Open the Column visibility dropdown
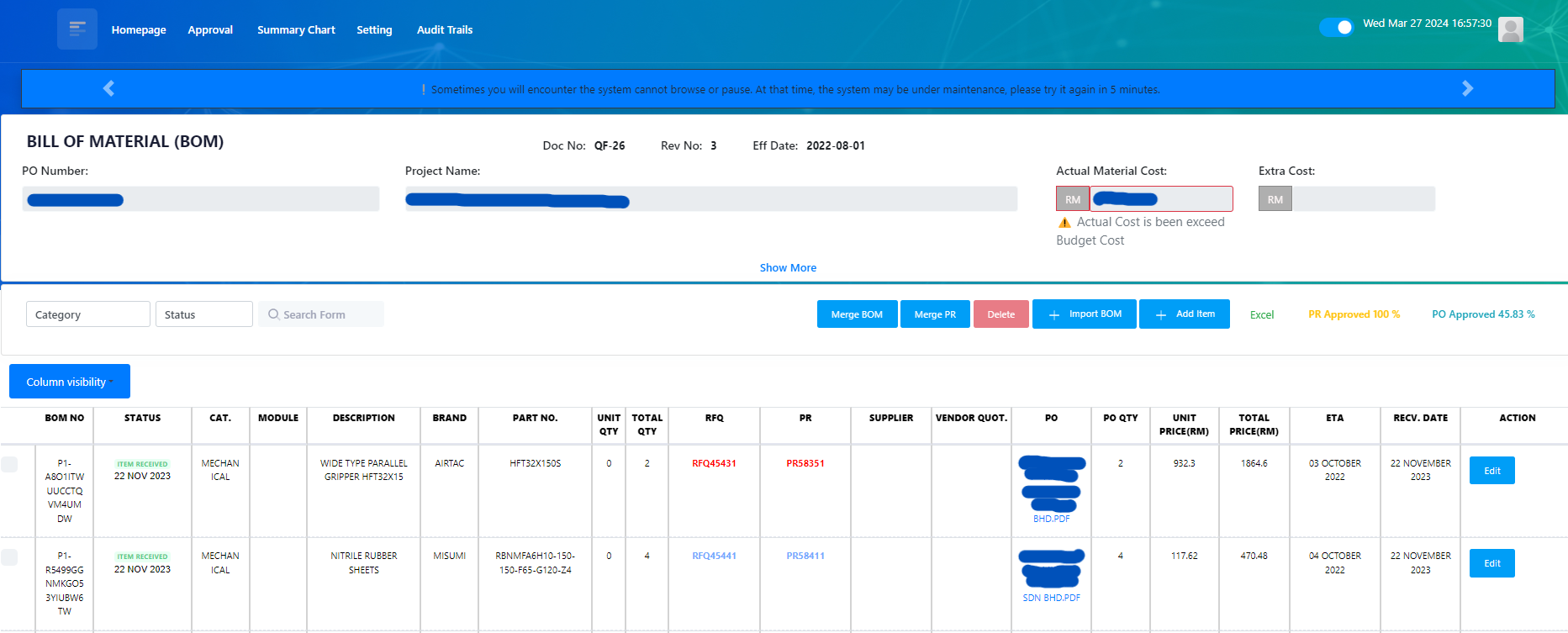This screenshot has width=1568, height=633. [70, 382]
